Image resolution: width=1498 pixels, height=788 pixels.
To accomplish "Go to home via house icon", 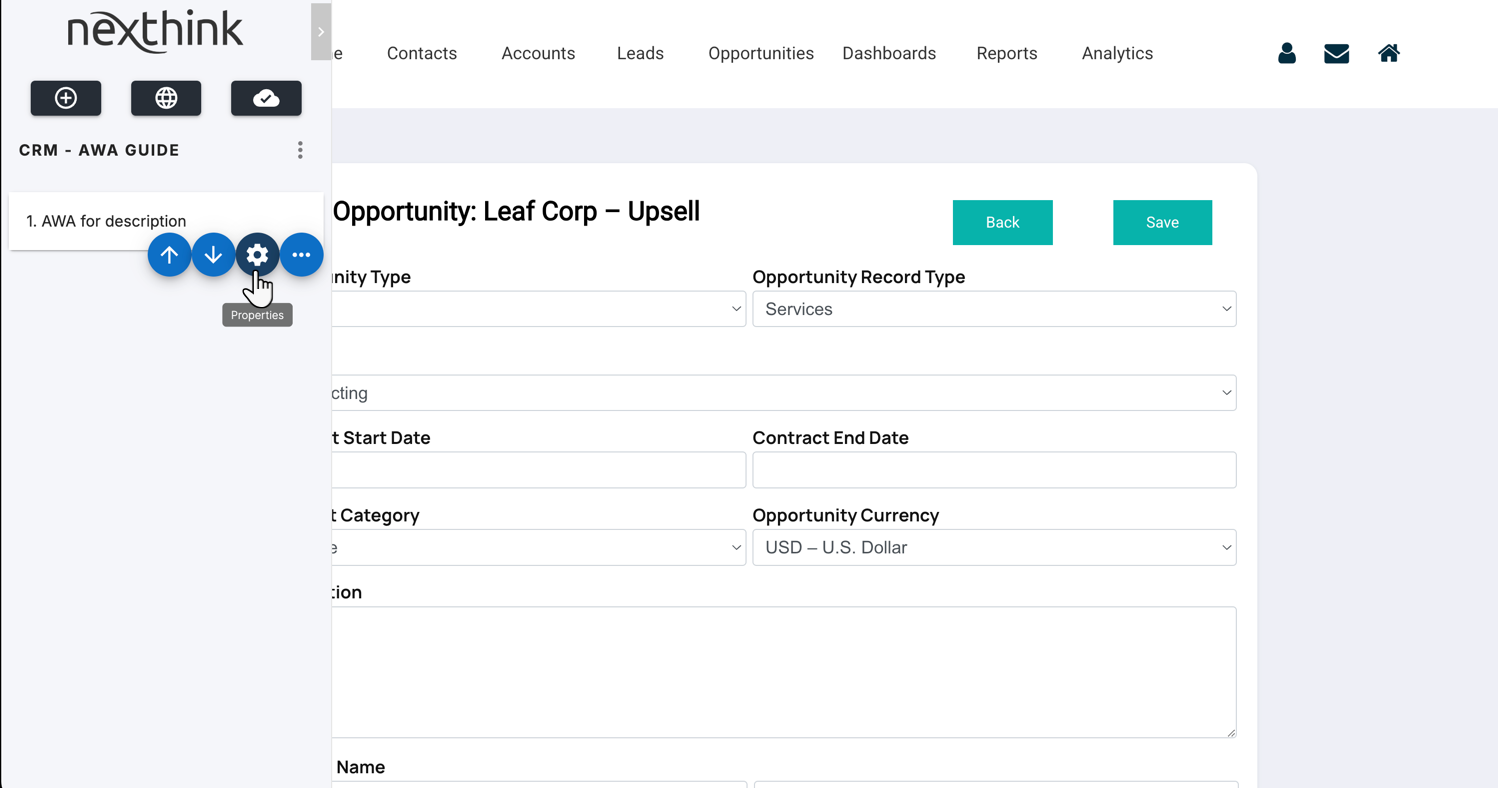I will (x=1388, y=54).
